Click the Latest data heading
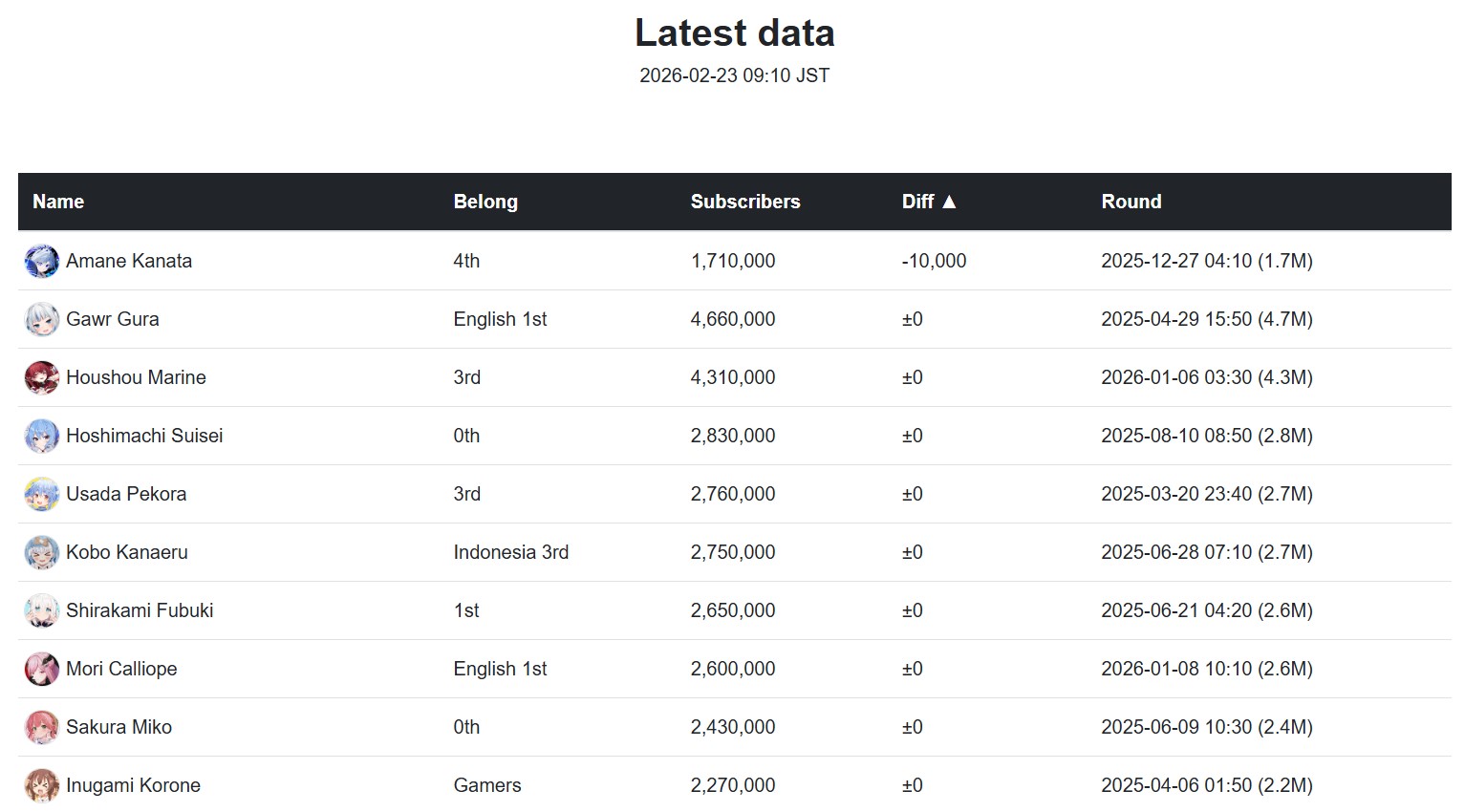1465x812 pixels. pos(734,32)
